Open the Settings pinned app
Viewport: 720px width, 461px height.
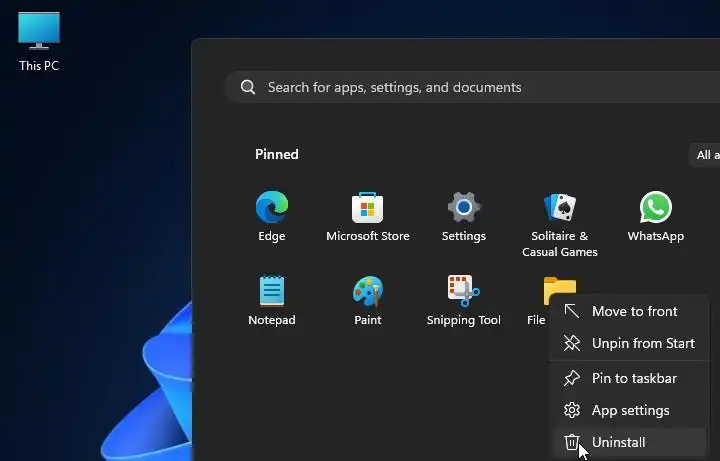[x=464, y=216]
